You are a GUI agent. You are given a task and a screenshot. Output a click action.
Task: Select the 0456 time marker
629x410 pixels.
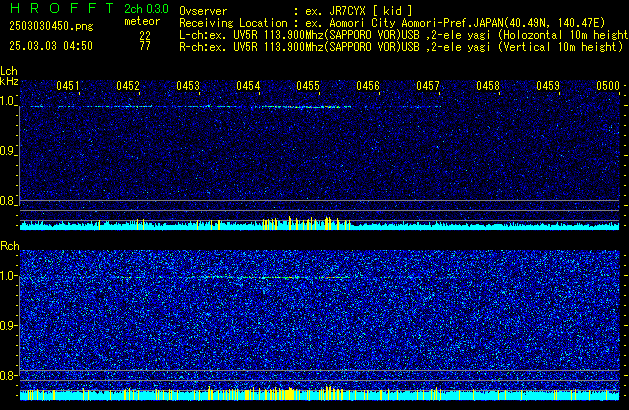(x=368, y=86)
